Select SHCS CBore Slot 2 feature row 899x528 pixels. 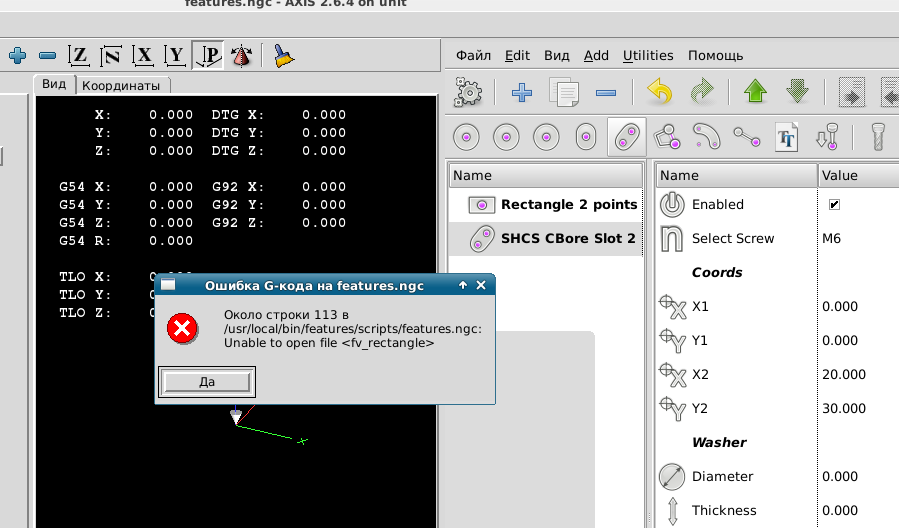click(x=546, y=238)
